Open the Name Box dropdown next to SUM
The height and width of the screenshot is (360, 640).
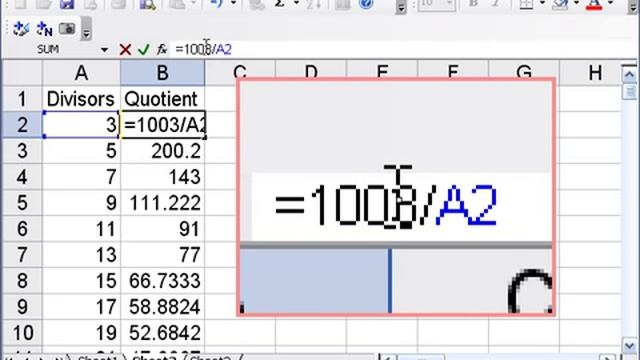pyautogui.click(x=104, y=50)
